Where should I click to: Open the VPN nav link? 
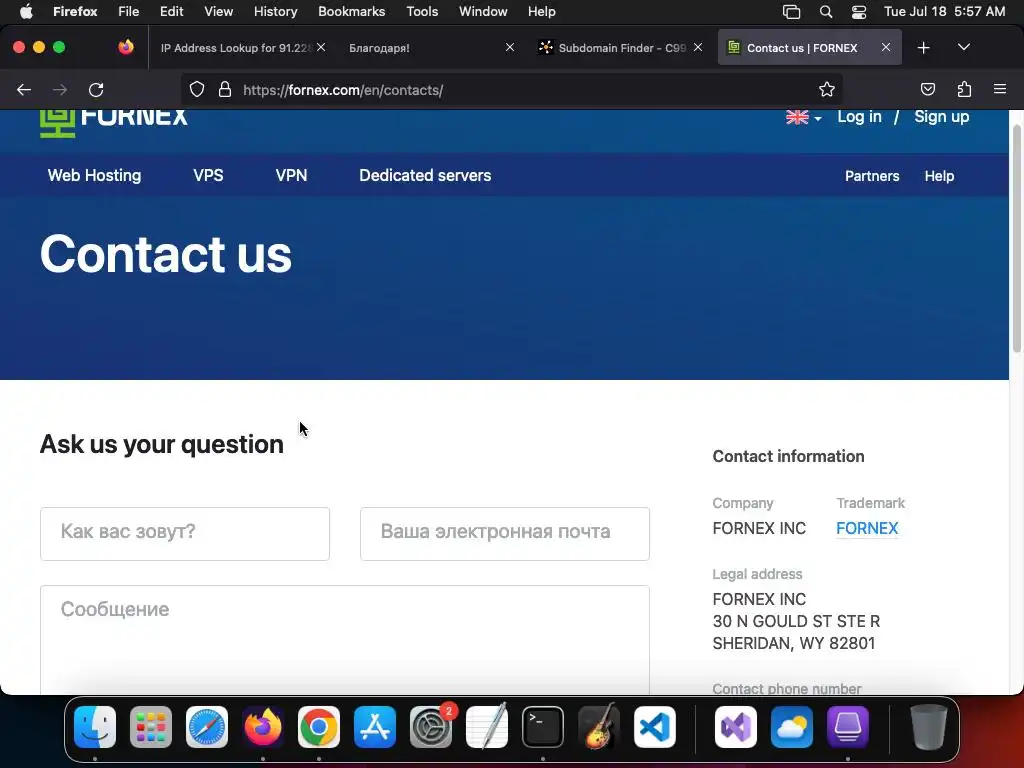pyautogui.click(x=291, y=175)
